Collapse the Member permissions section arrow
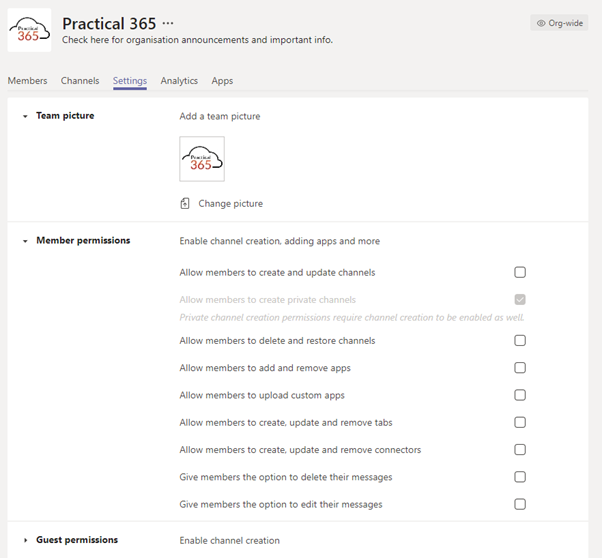602x558 pixels. coord(25,241)
